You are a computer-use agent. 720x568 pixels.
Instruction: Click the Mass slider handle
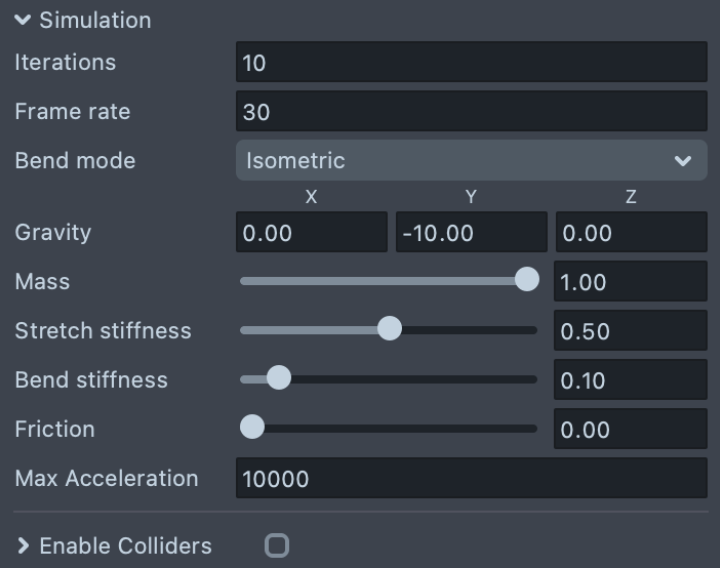point(527,280)
